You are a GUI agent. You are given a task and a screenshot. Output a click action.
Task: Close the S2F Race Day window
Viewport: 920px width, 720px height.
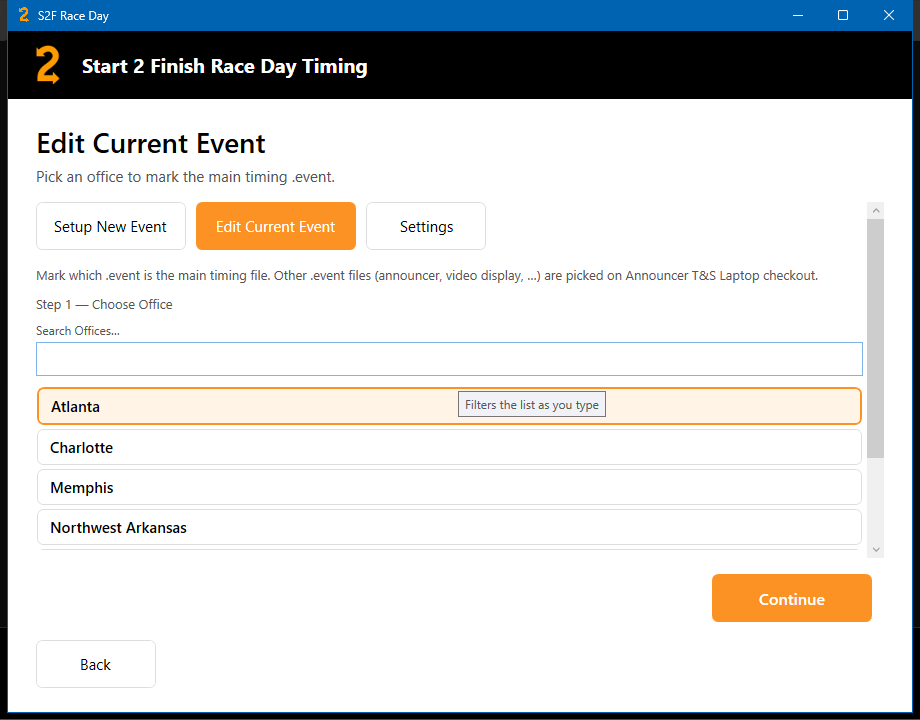pos(889,15)
